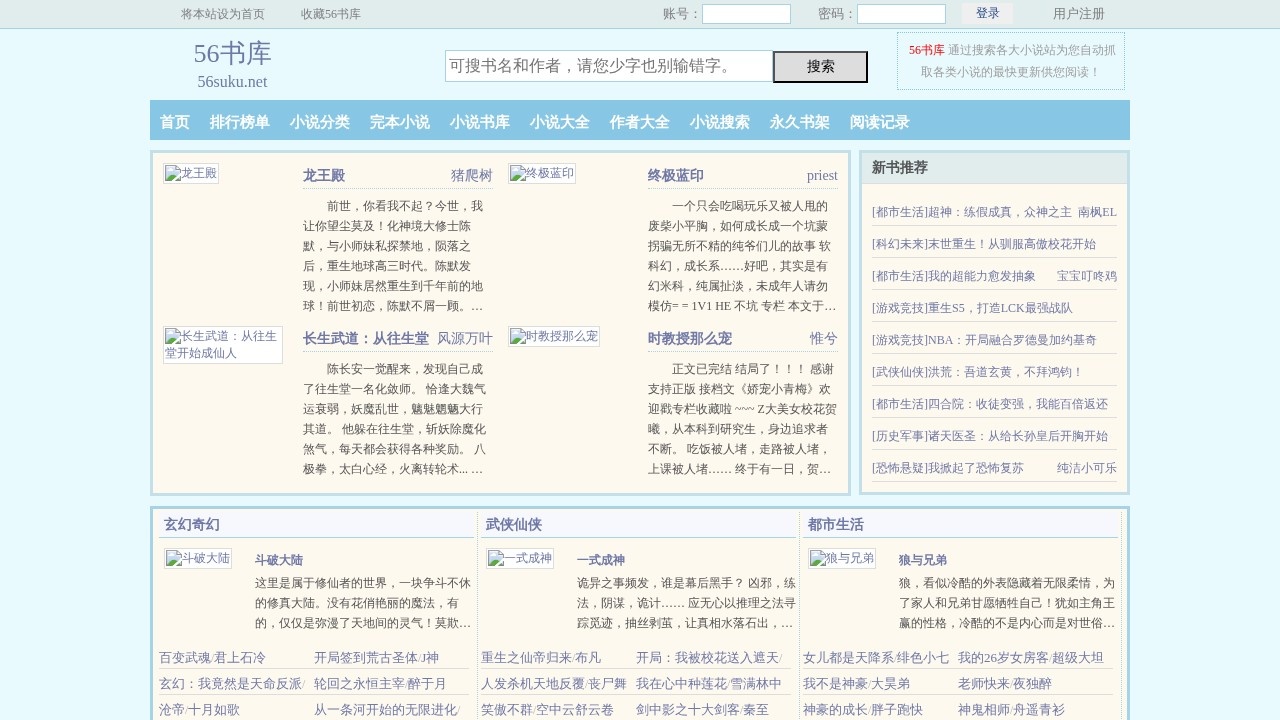Open the 一式成神 cover thumbnail
This screenshot has height=720, width=1280.
(x=519, y=558)
